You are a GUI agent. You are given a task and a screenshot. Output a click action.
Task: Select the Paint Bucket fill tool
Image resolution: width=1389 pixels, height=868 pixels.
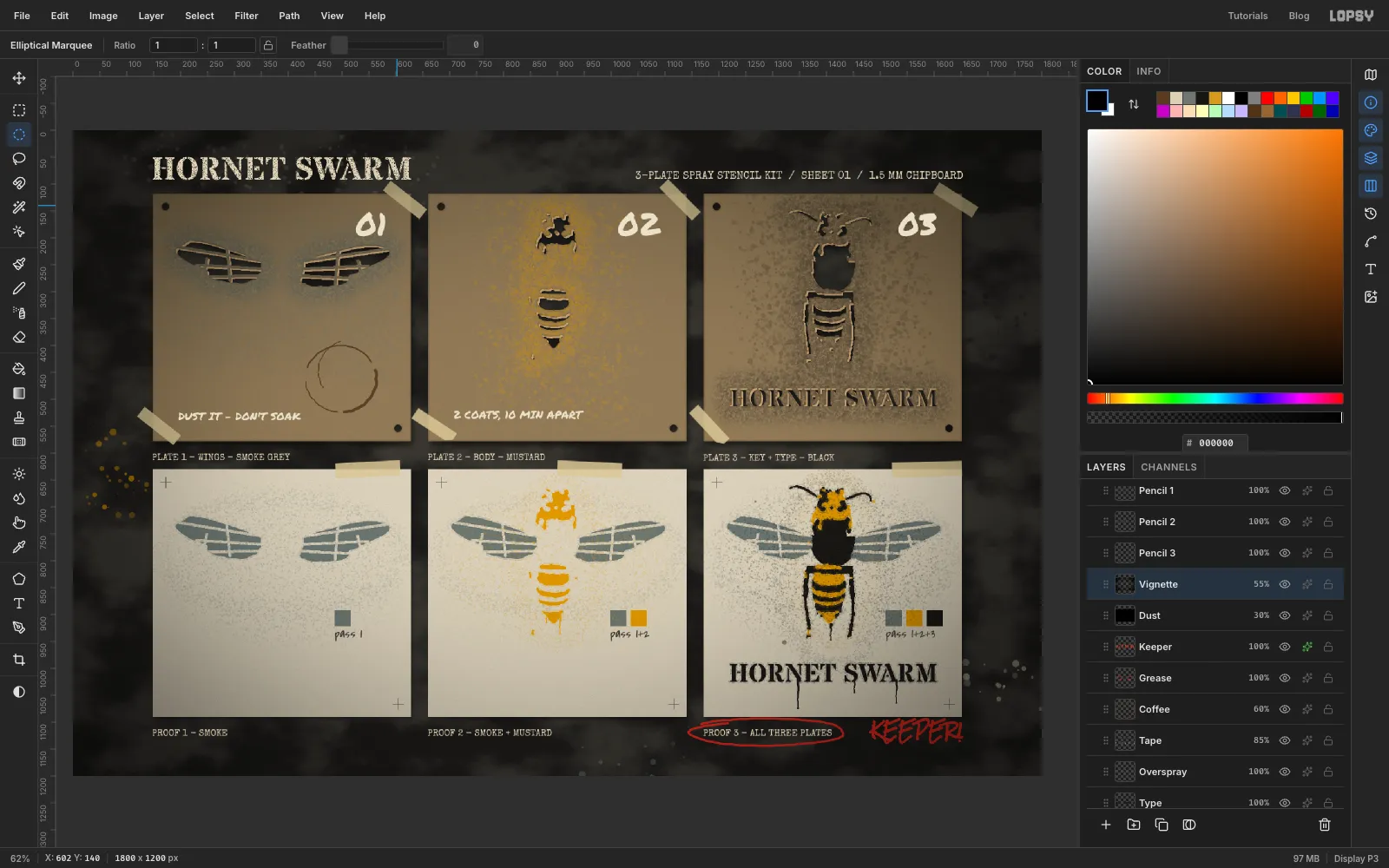[x=19, y=369]
